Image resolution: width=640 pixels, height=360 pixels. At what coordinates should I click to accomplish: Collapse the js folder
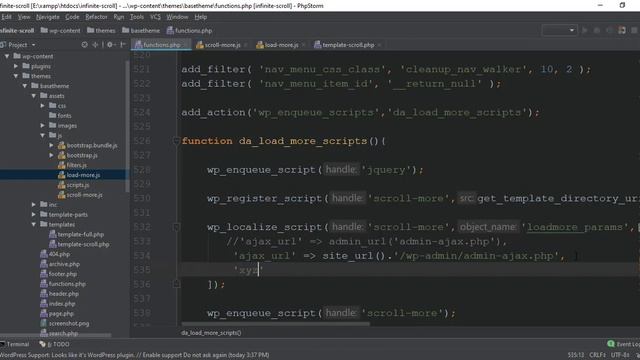[x=43, y=135]
